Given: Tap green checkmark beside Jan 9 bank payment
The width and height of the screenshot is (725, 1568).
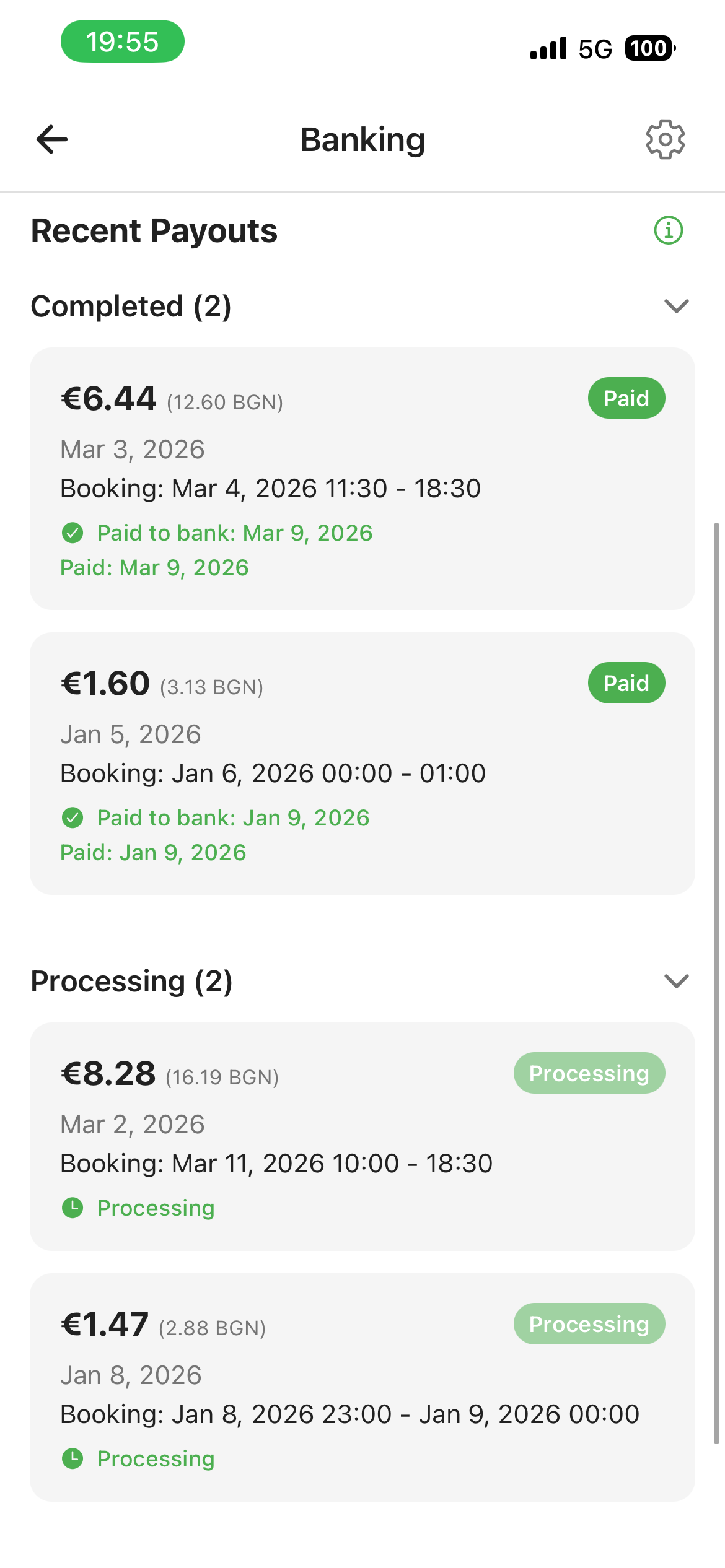Looking at the screenshot, I should pyautogui.click(x=72, y=817).
